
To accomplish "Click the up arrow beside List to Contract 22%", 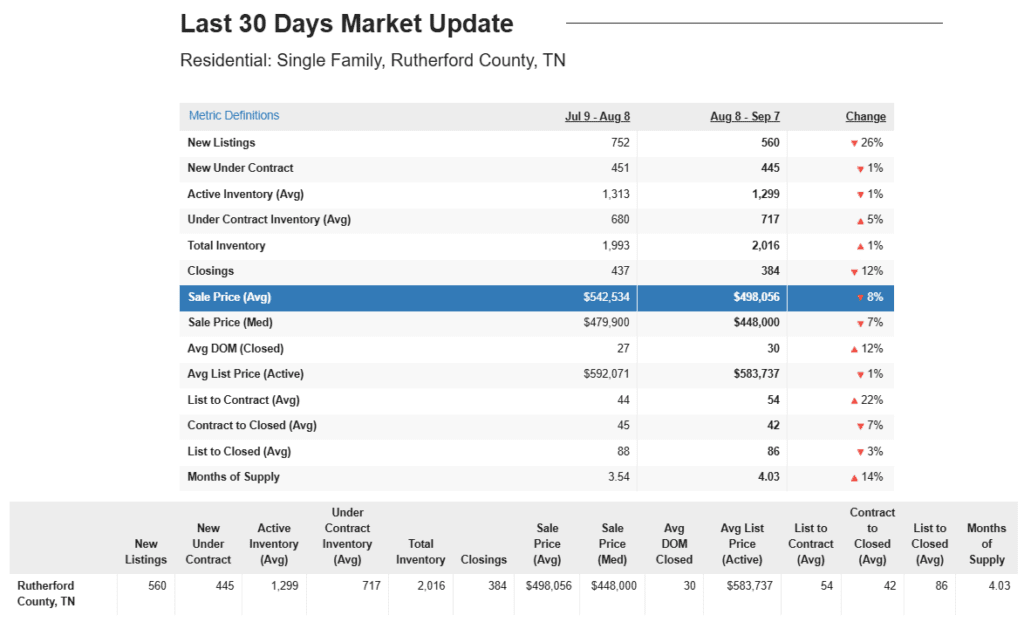I will coord(854,401).
